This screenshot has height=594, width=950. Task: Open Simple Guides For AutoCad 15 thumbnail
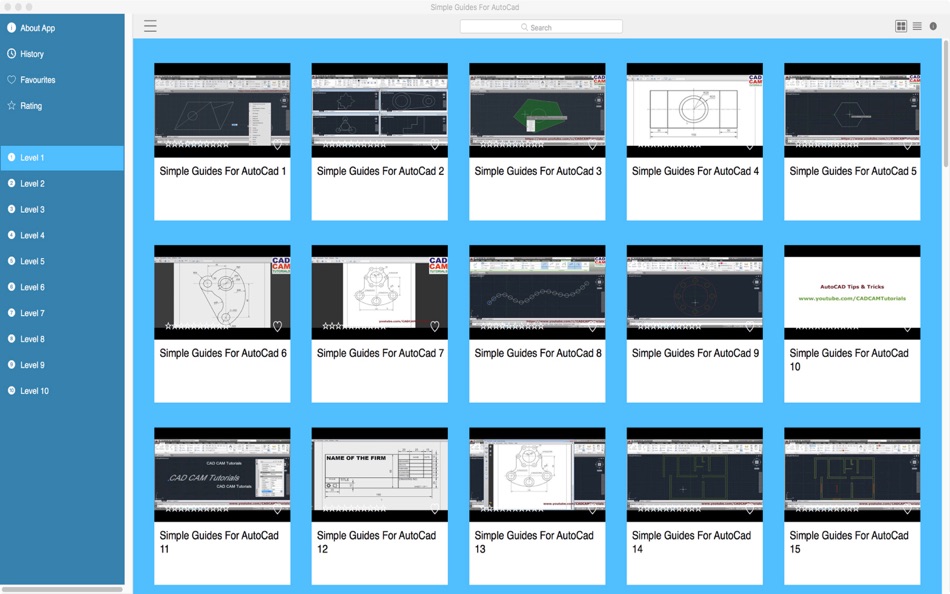tap(852, 475)
